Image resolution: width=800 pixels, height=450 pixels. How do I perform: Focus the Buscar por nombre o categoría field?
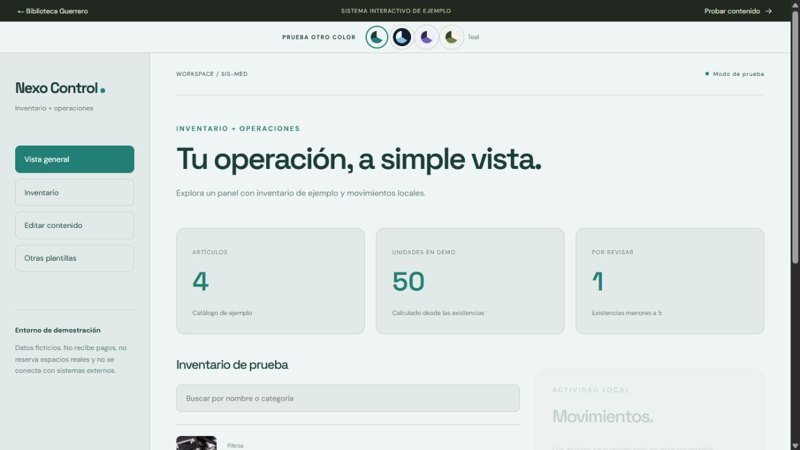point(348,398)
